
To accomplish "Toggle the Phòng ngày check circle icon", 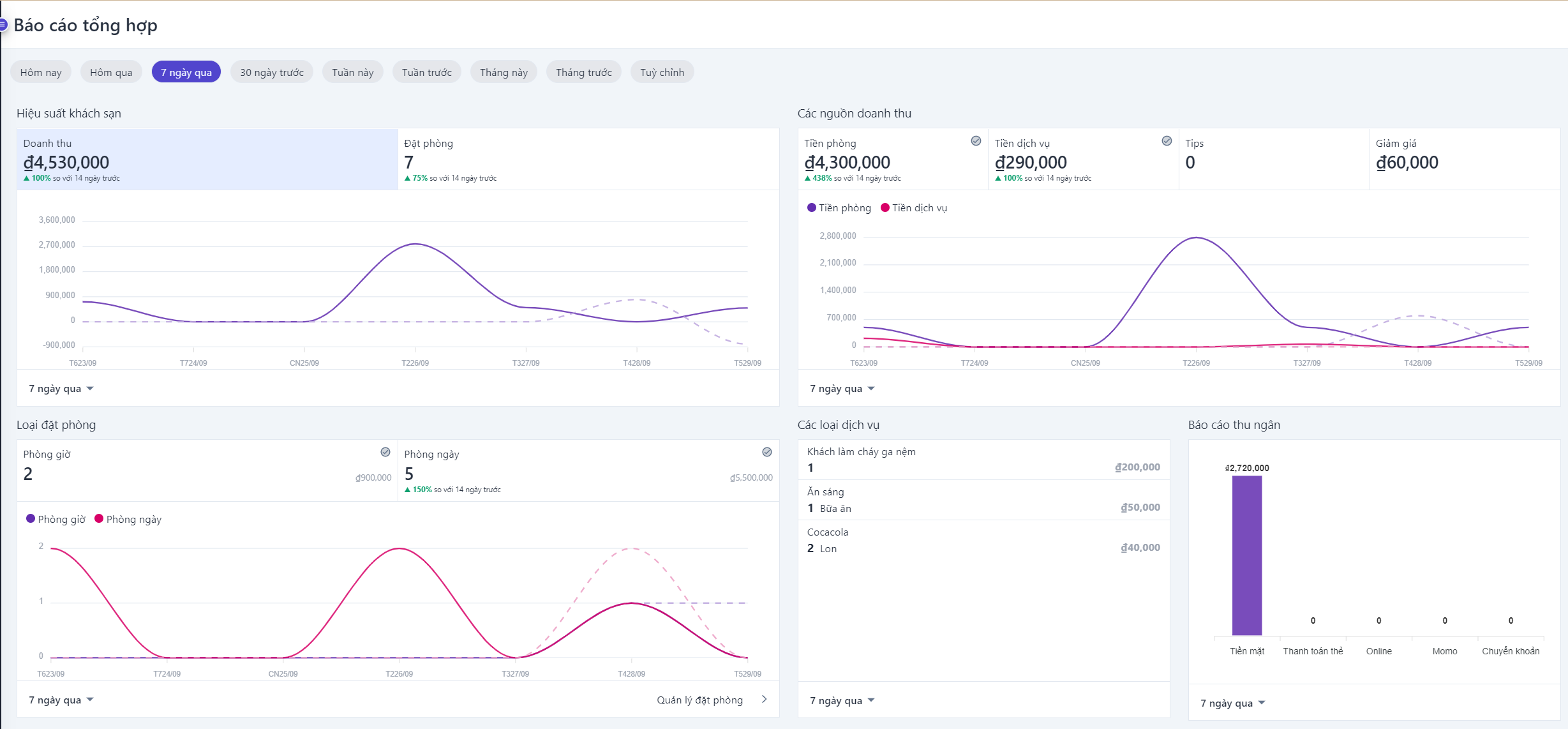I will [x=767, y=452].
